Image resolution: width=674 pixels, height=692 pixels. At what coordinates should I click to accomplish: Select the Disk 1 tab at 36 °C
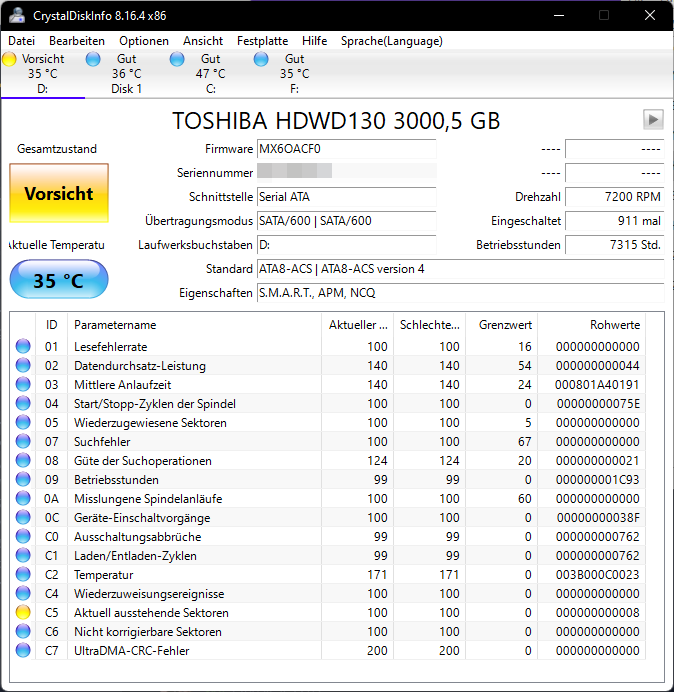tap(127, 74)
